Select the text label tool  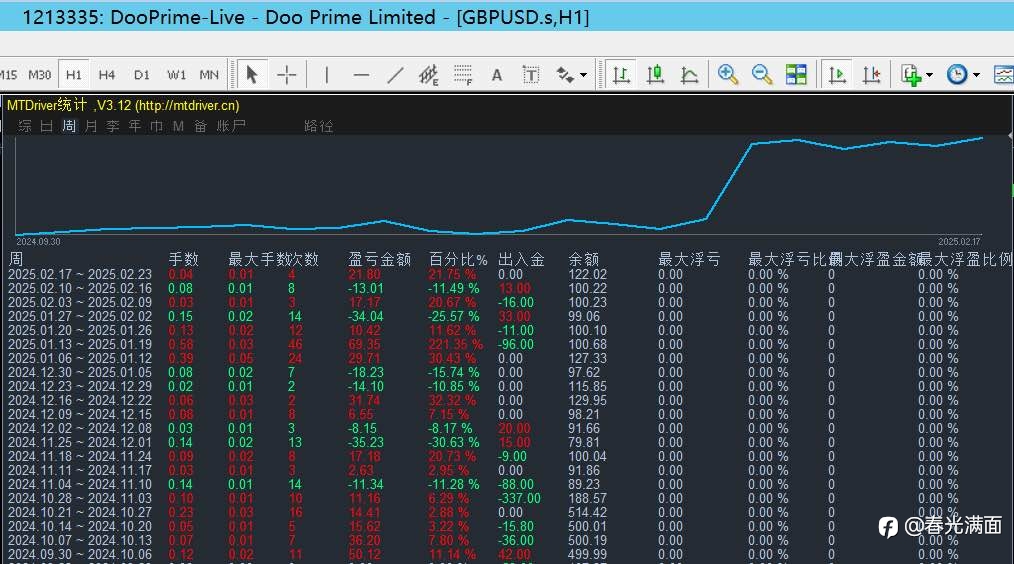pyautogui.click(x=530, y=75)
